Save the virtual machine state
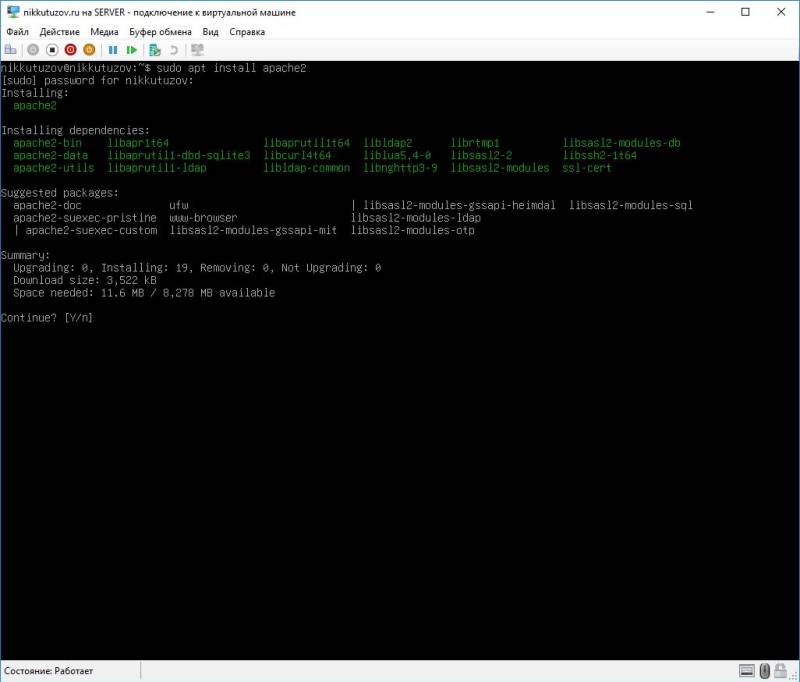Viewport: 800px width, 682px height. (89, 48)
